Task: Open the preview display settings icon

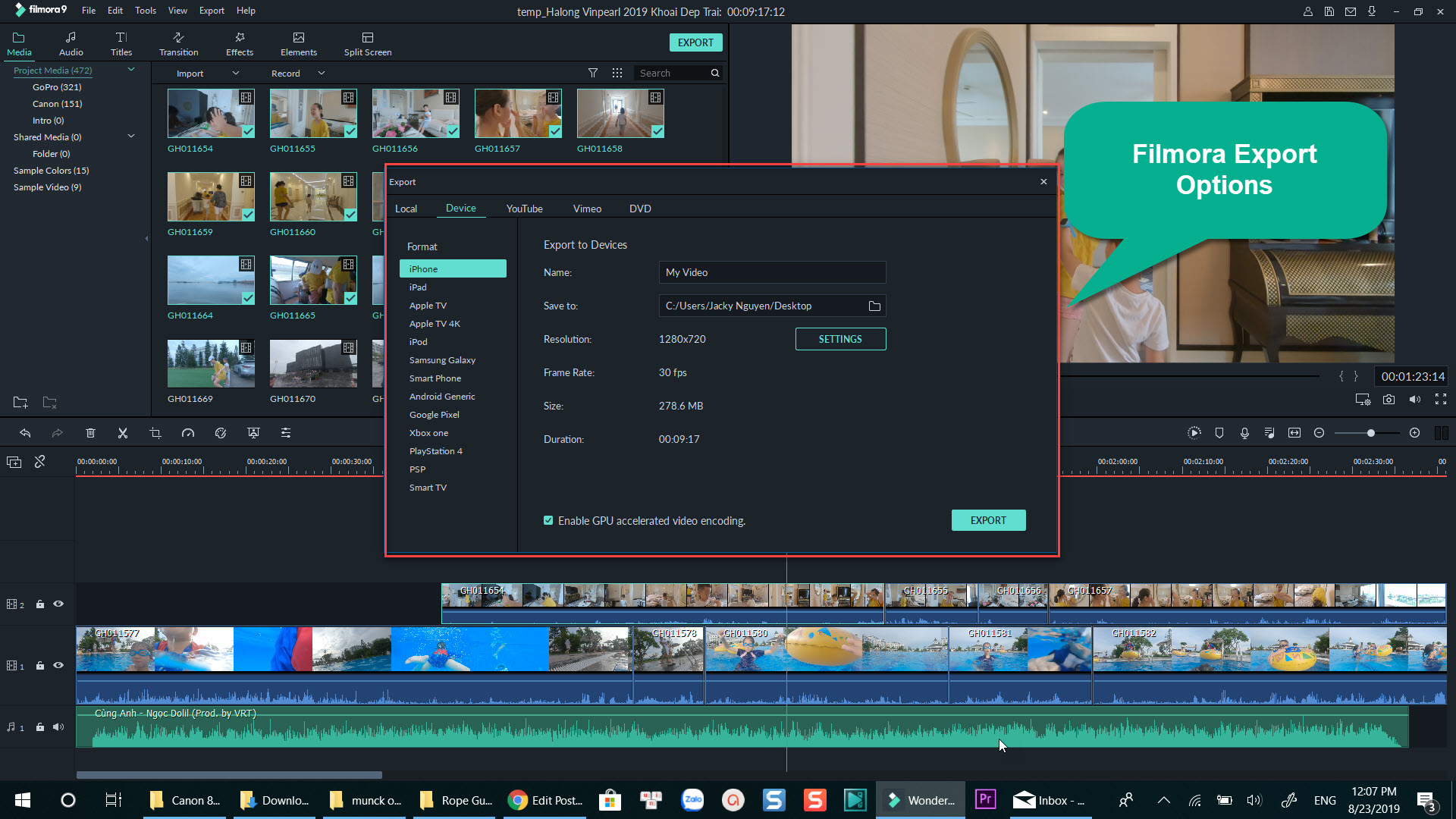Action: [x=1363, y=400]
